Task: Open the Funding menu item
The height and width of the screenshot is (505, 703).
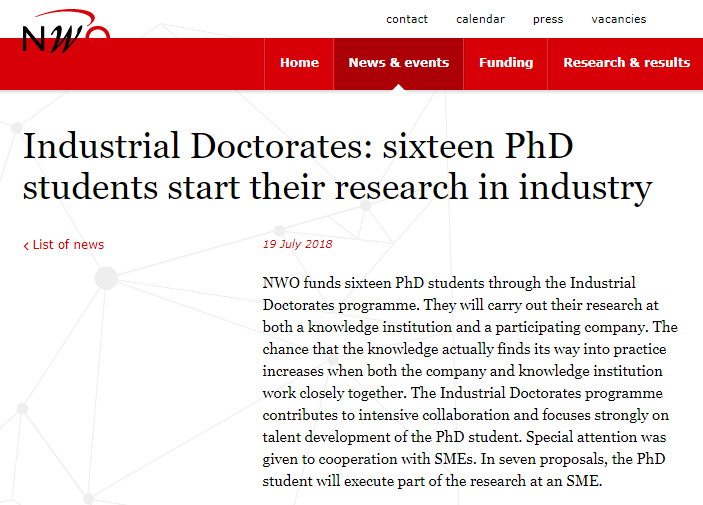Action: pos(506,63)
